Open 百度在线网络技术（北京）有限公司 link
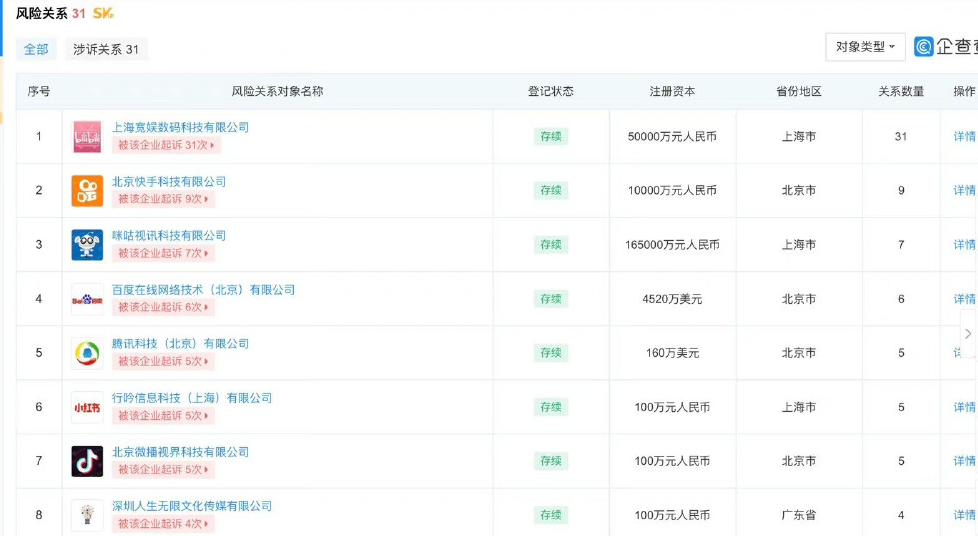Screen dimensions: 978x536 [x=203, y=289]
